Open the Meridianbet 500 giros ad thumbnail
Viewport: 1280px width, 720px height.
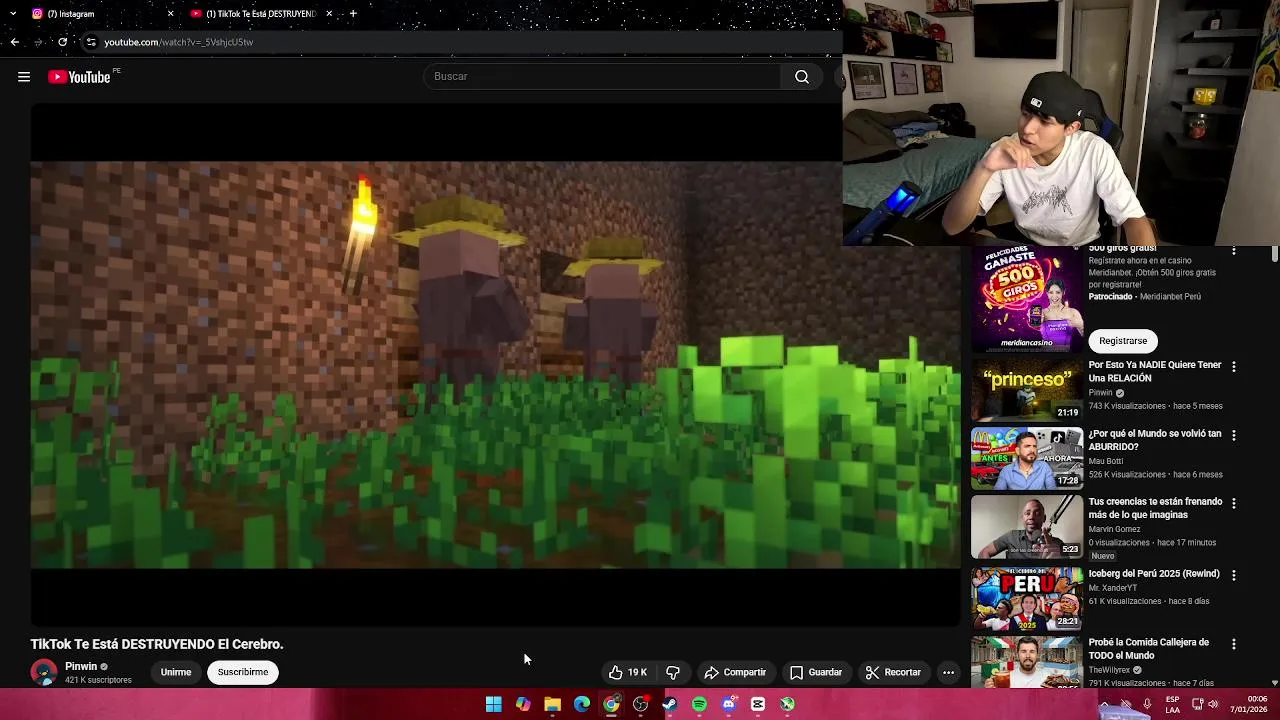tap(1027, 299)
